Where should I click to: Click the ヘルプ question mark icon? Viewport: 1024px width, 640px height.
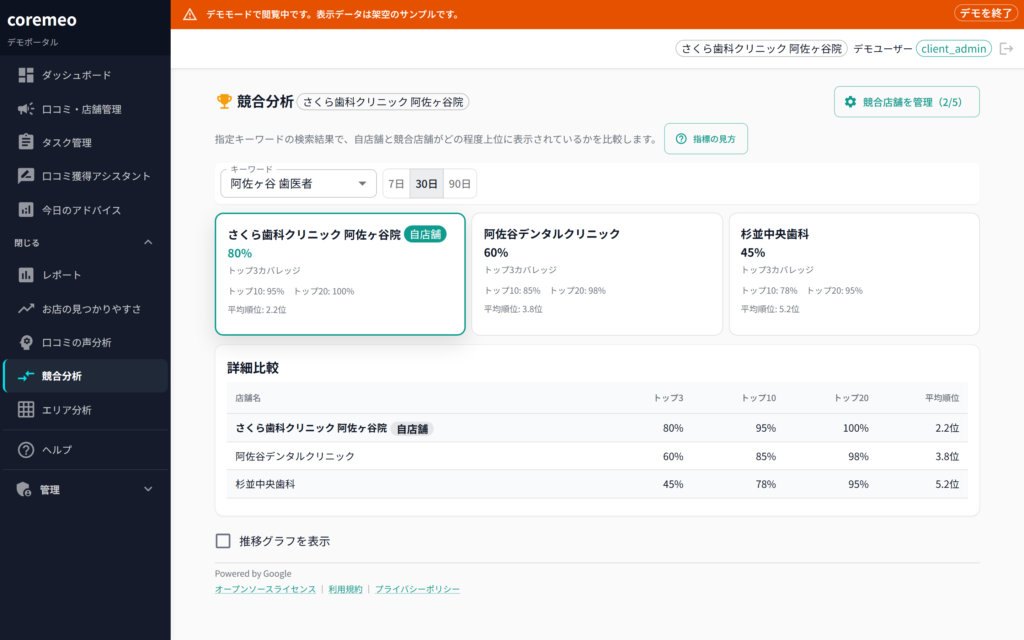pyautogui.click(x=25, y=450)
